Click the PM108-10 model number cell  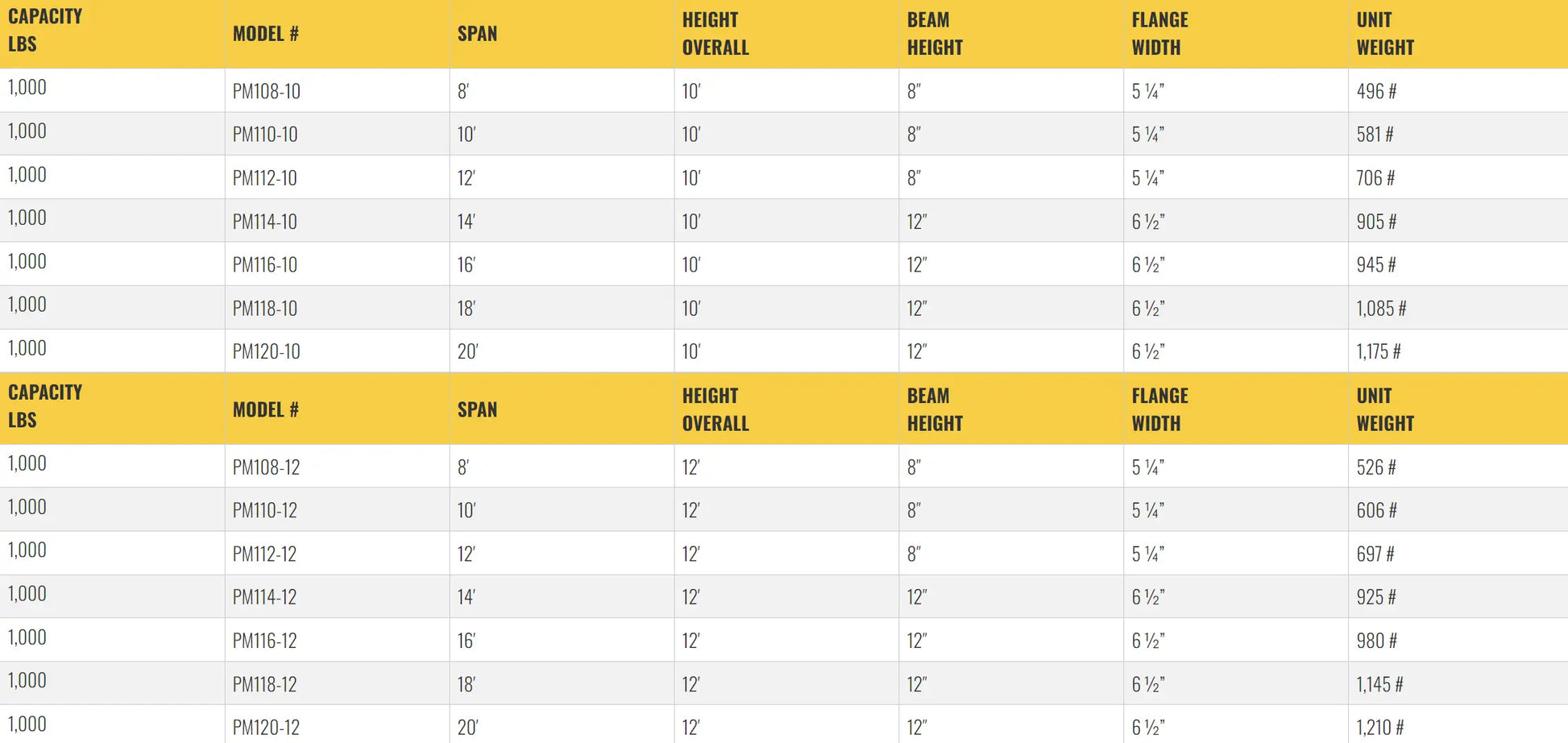[x=266, y=91]
